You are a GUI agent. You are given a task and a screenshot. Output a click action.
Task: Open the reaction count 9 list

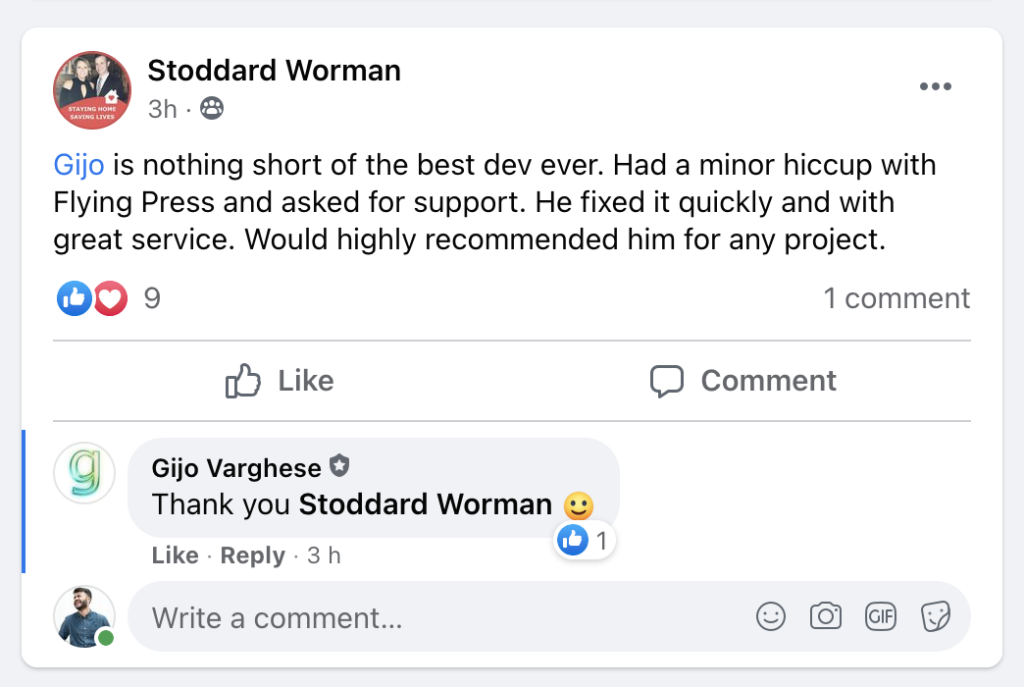pyautogui.click(x=152, y=298)
